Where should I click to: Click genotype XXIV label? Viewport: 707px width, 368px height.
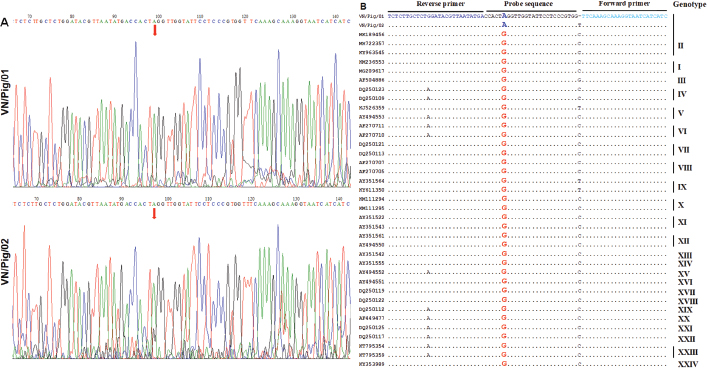click(688, 364)
